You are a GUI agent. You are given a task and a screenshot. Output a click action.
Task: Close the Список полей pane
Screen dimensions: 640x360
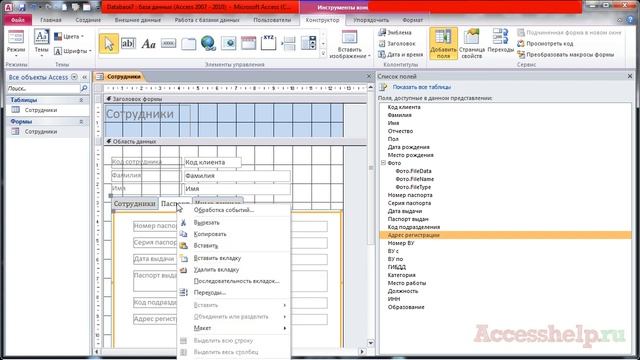(x=630, y=76)
